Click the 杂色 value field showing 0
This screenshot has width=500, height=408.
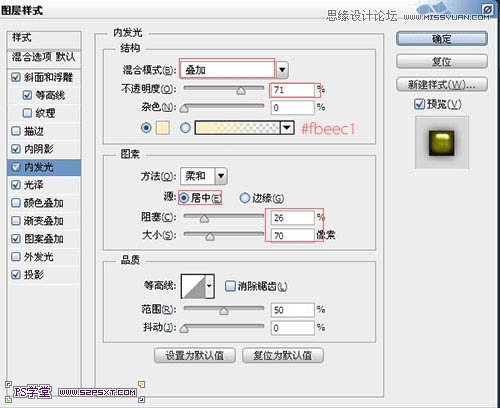click(x=292, y=108)
